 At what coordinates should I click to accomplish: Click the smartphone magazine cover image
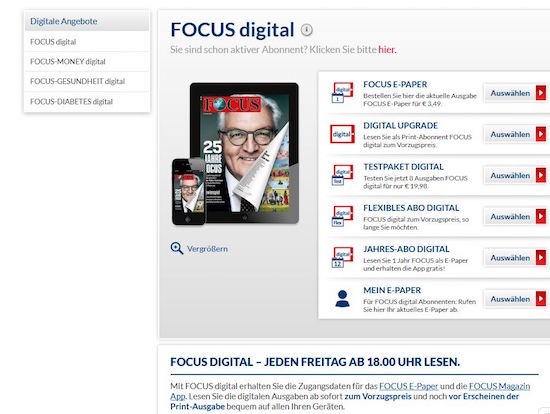[188, 192]
